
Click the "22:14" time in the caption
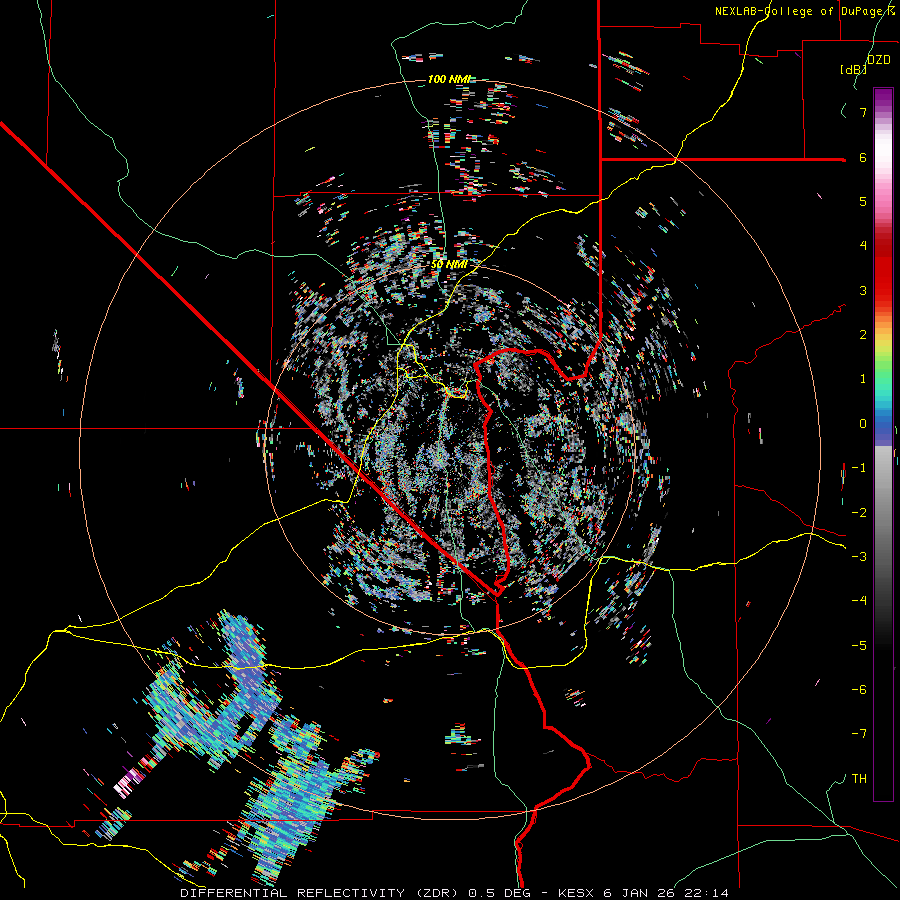click(708, 893)
